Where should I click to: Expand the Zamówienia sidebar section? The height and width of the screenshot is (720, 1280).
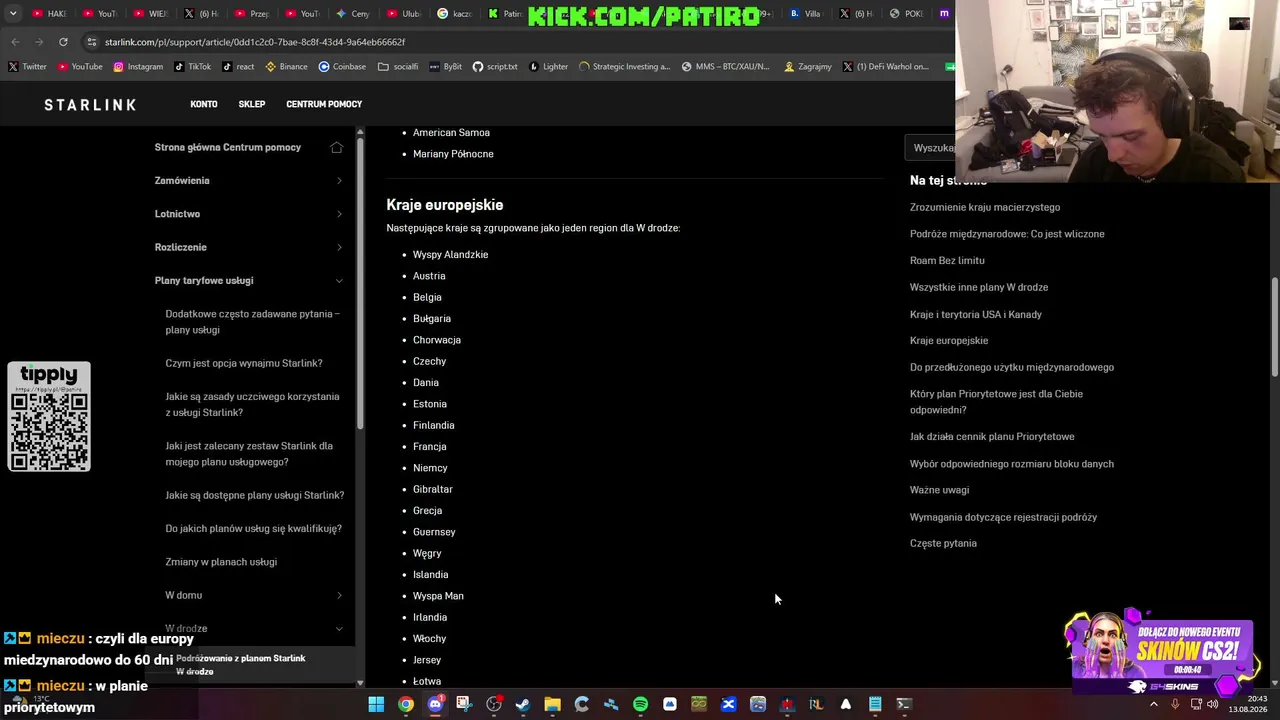click(x=249, y=180)
